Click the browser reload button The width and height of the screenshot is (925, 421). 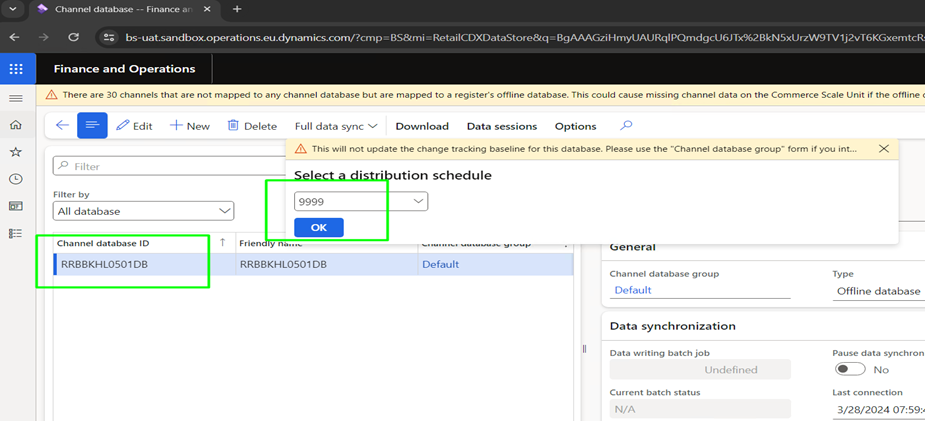pyautogui.click(x=74, y=37)
